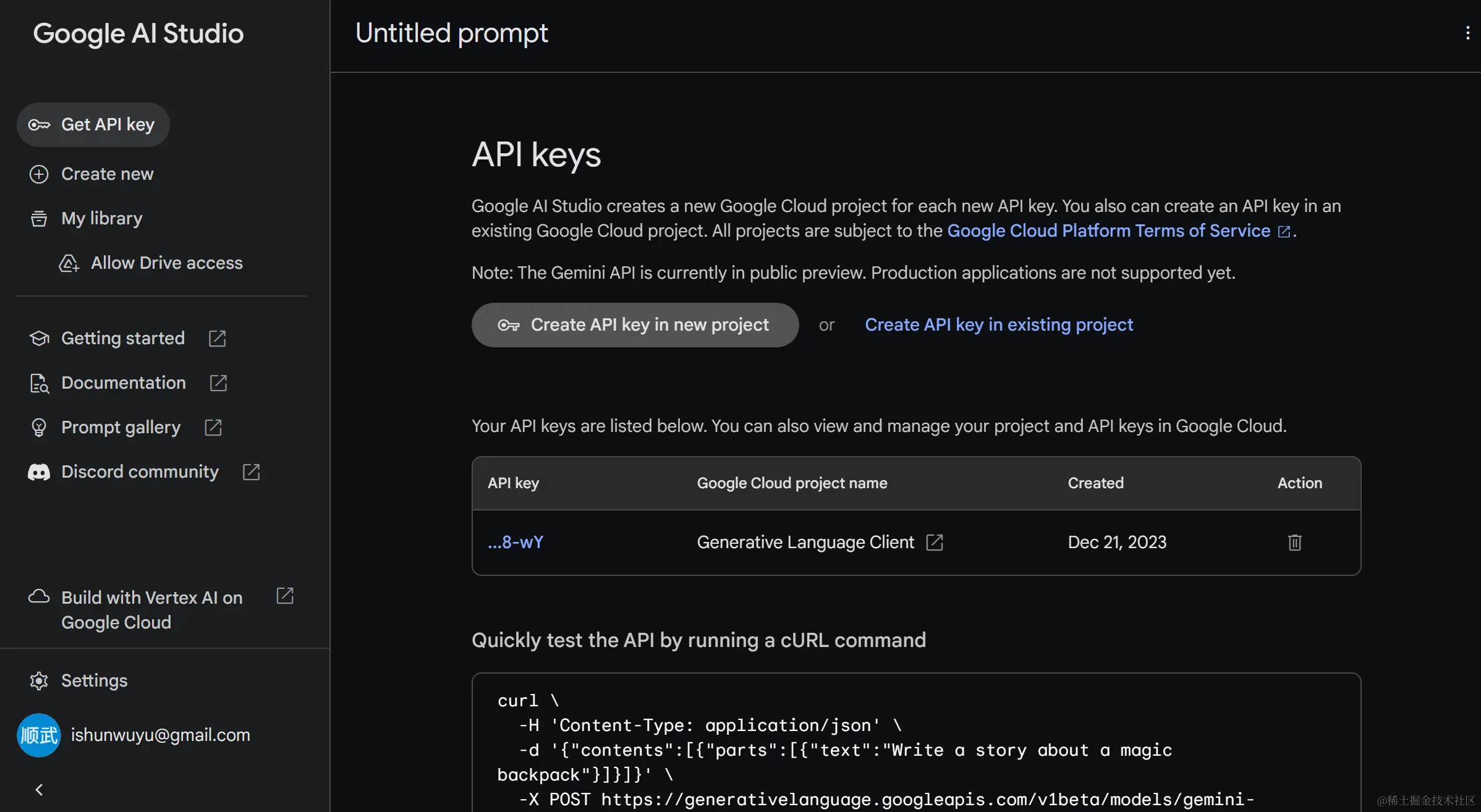Click Create API key in new project
Viewport: 1481px width, 812px height.
coord(635,325)
